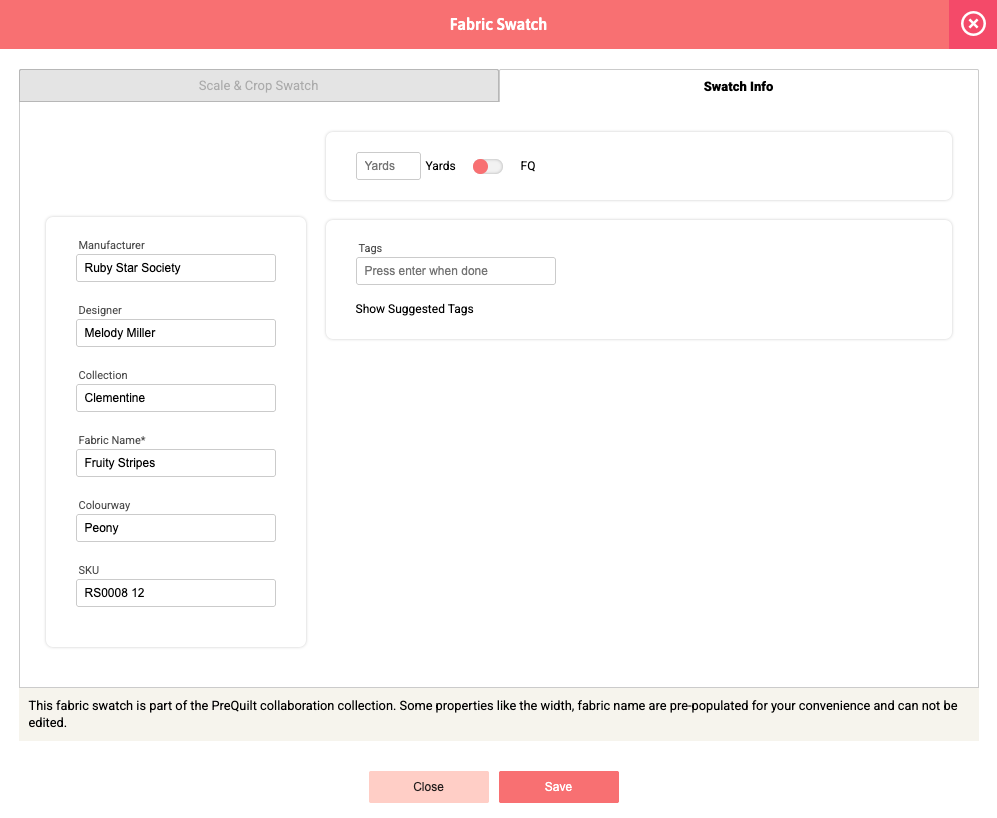Close the Fabric Swatch dialog with X icon
This screenshot has height=818, width=997.
pyautogui.click(x=972, y=24)
